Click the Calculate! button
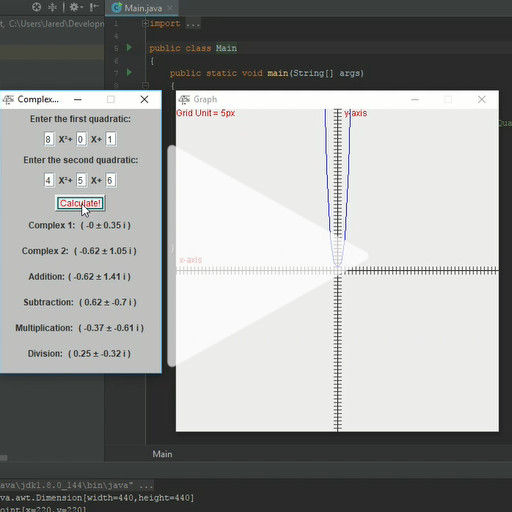This screenshot has height=512, width=512. (x=80, y=203)
